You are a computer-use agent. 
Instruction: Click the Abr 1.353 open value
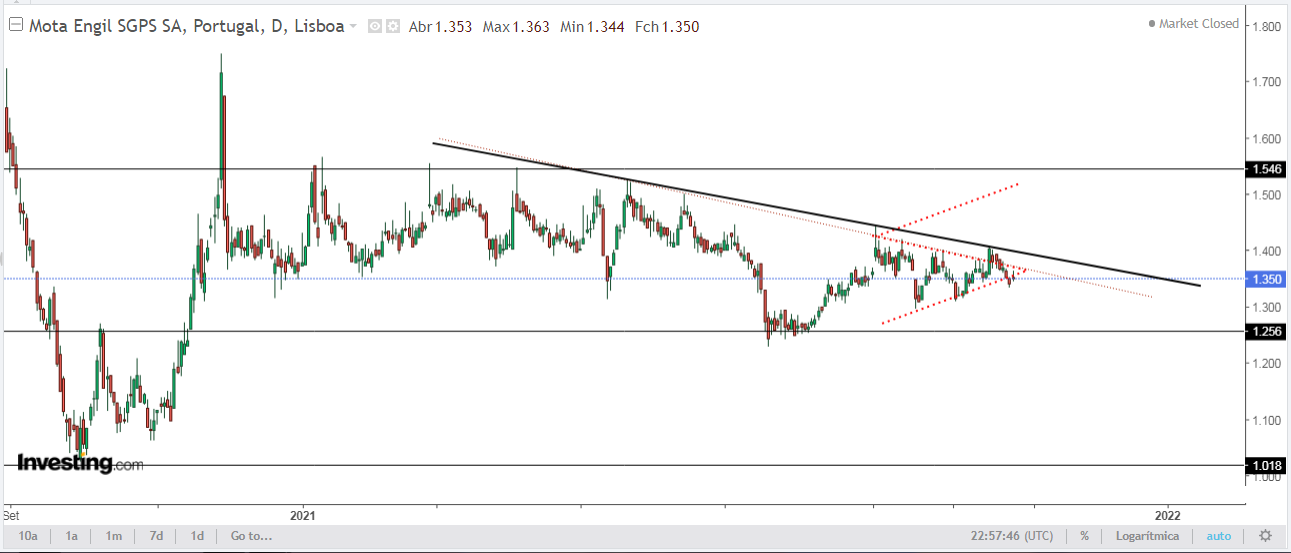(441, 27)
